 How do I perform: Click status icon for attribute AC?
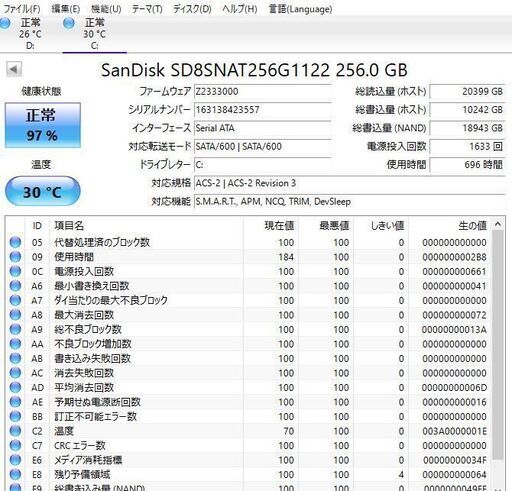click(x=15, y=373)
